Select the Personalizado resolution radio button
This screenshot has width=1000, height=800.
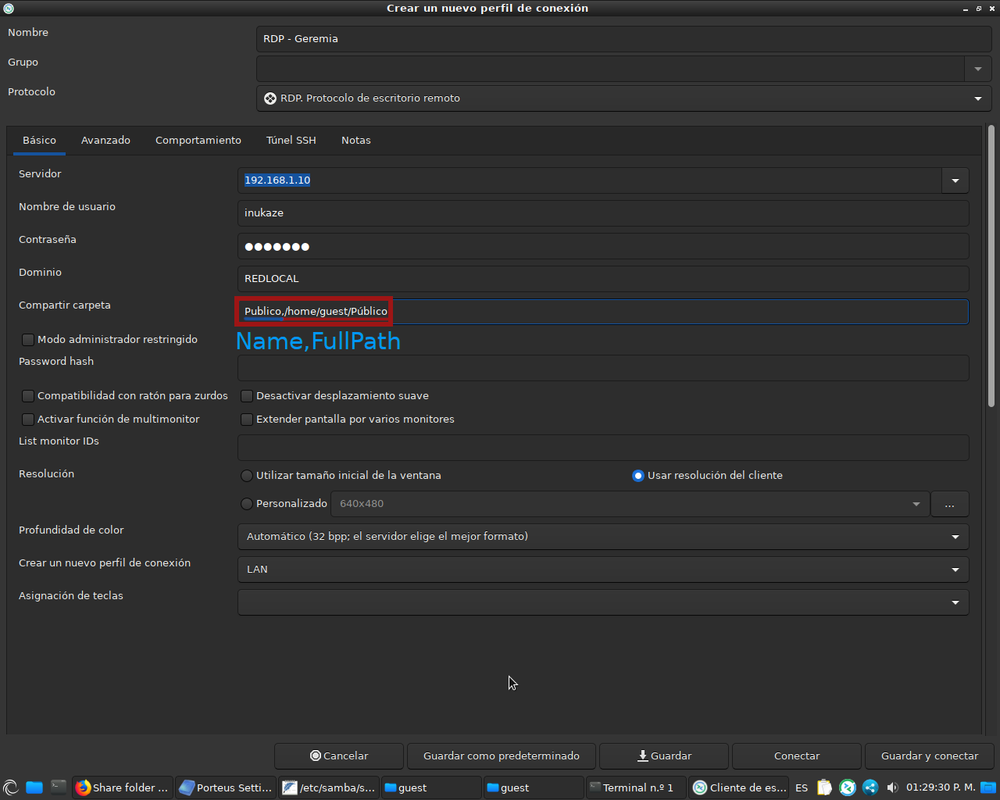pyautogui.click(x=246, y=503)
